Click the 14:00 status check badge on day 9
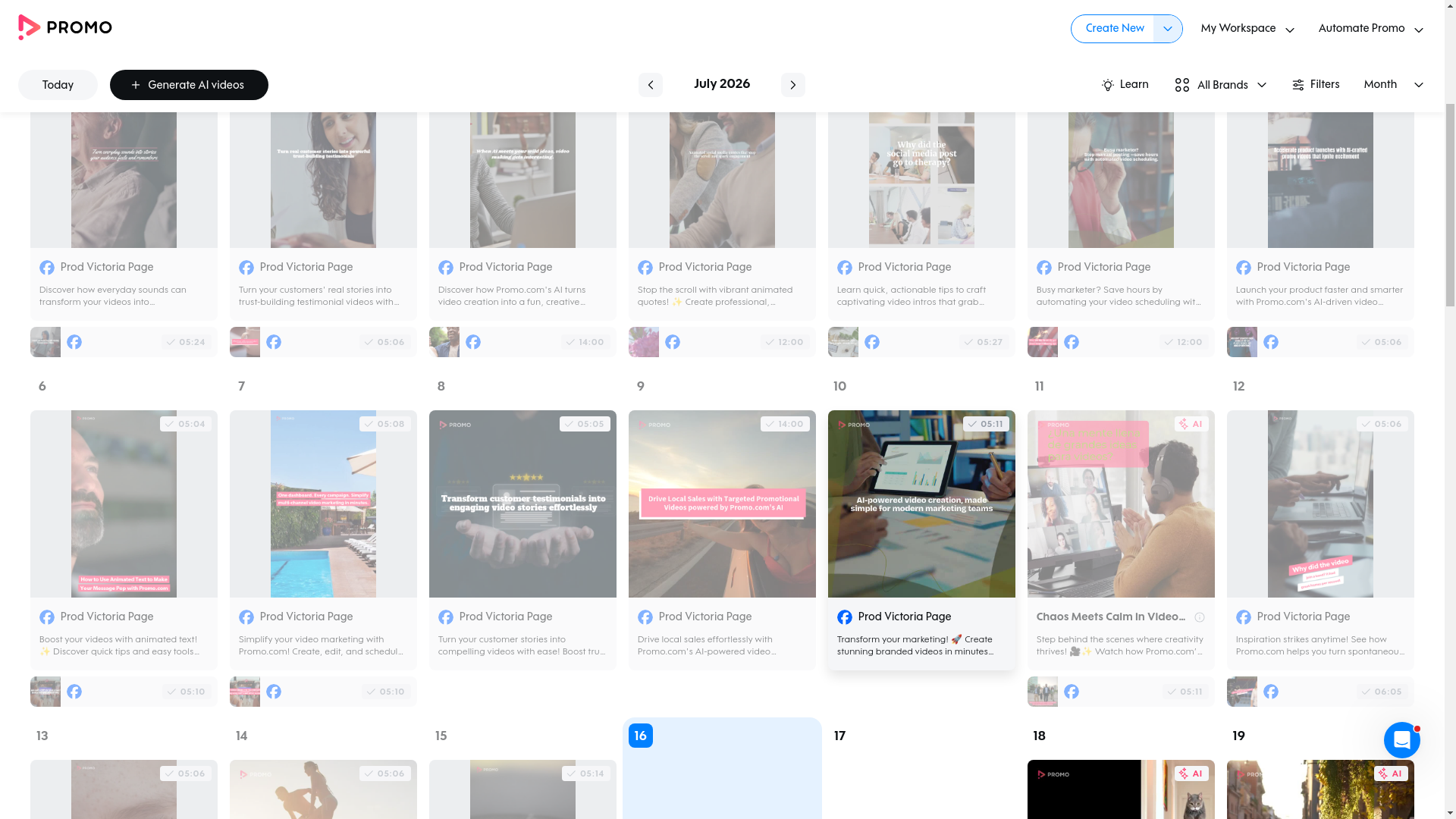The height and width of the screenshot is (819, 1456). pos(785,424)
